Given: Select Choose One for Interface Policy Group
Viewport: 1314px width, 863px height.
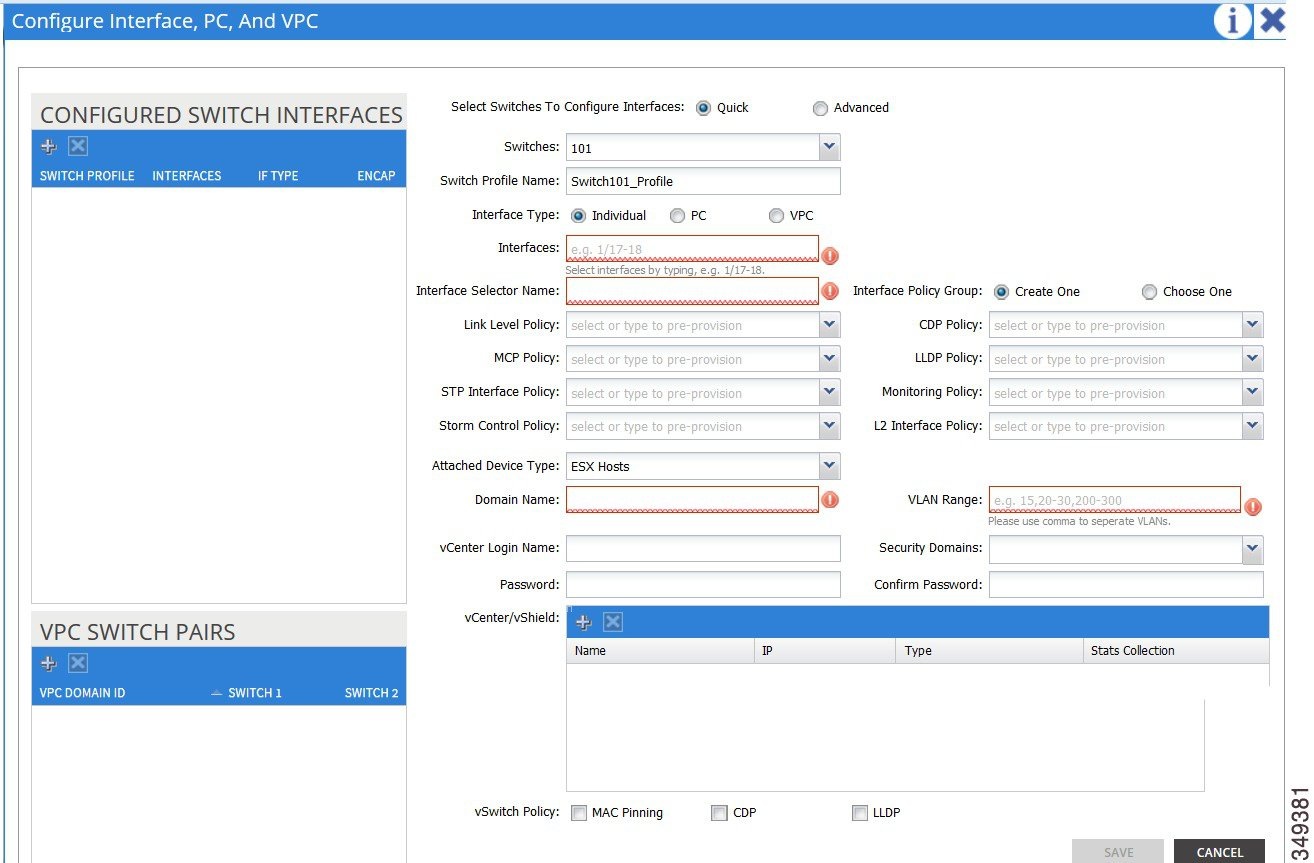Looking at the screenshot, I should coord(1149,291).
